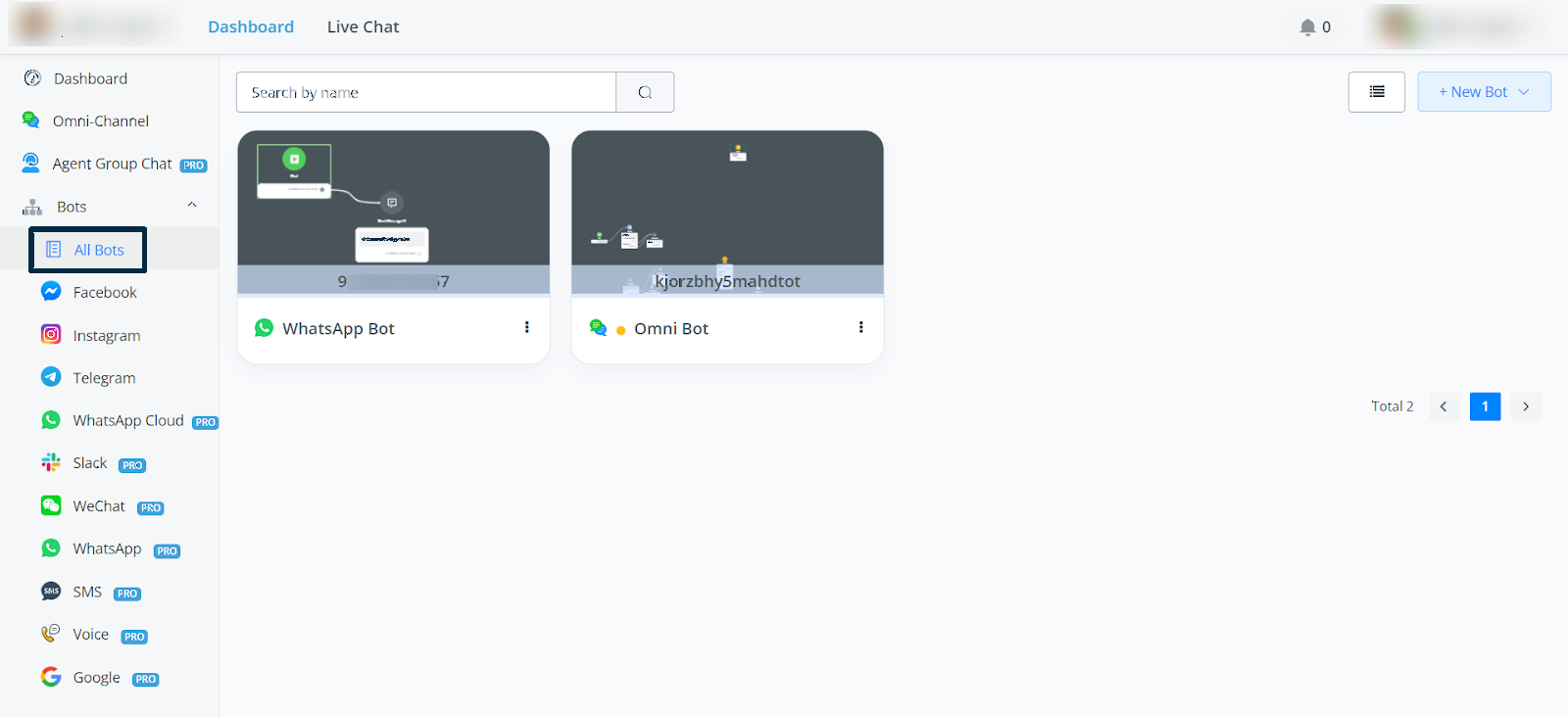Image resolution: width=1568 pixels, height=717 pixels.
Task: Open the New Bot dropdown
Action: coord(1484,92)
